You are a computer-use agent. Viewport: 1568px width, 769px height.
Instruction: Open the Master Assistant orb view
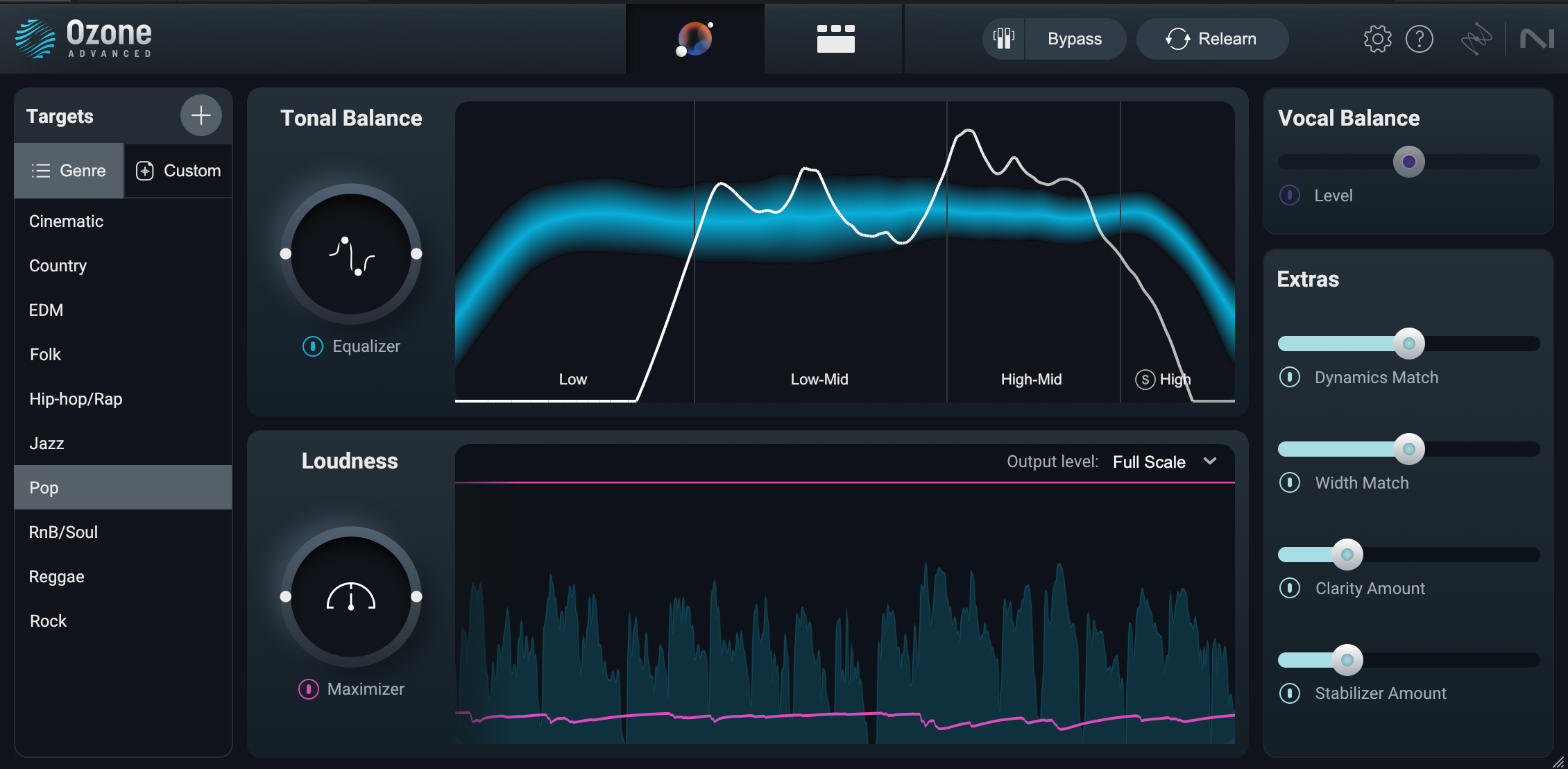point(694,39)
